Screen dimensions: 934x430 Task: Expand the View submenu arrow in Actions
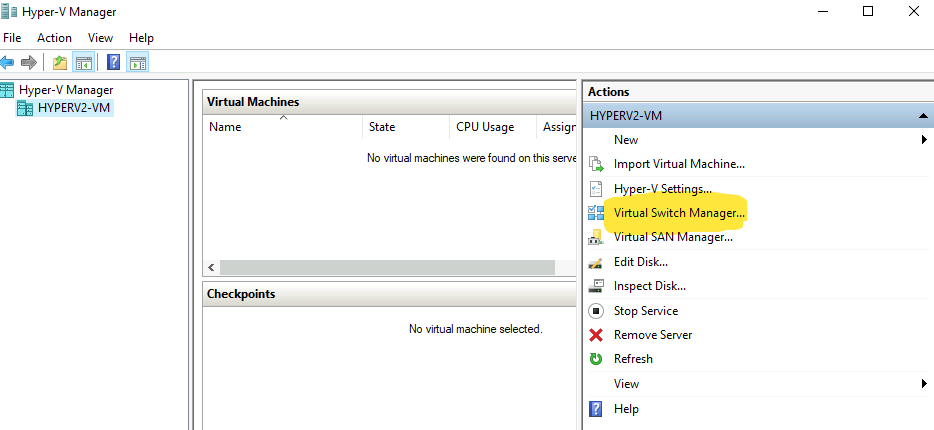924,384
